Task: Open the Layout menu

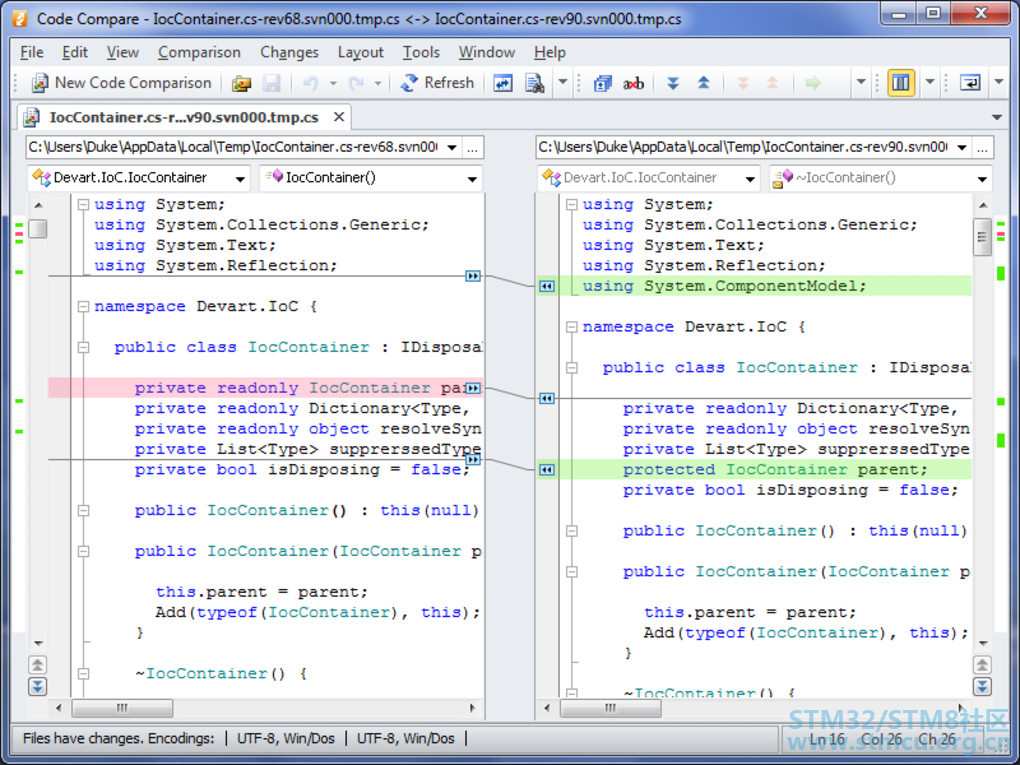Action: pos(360,52)
